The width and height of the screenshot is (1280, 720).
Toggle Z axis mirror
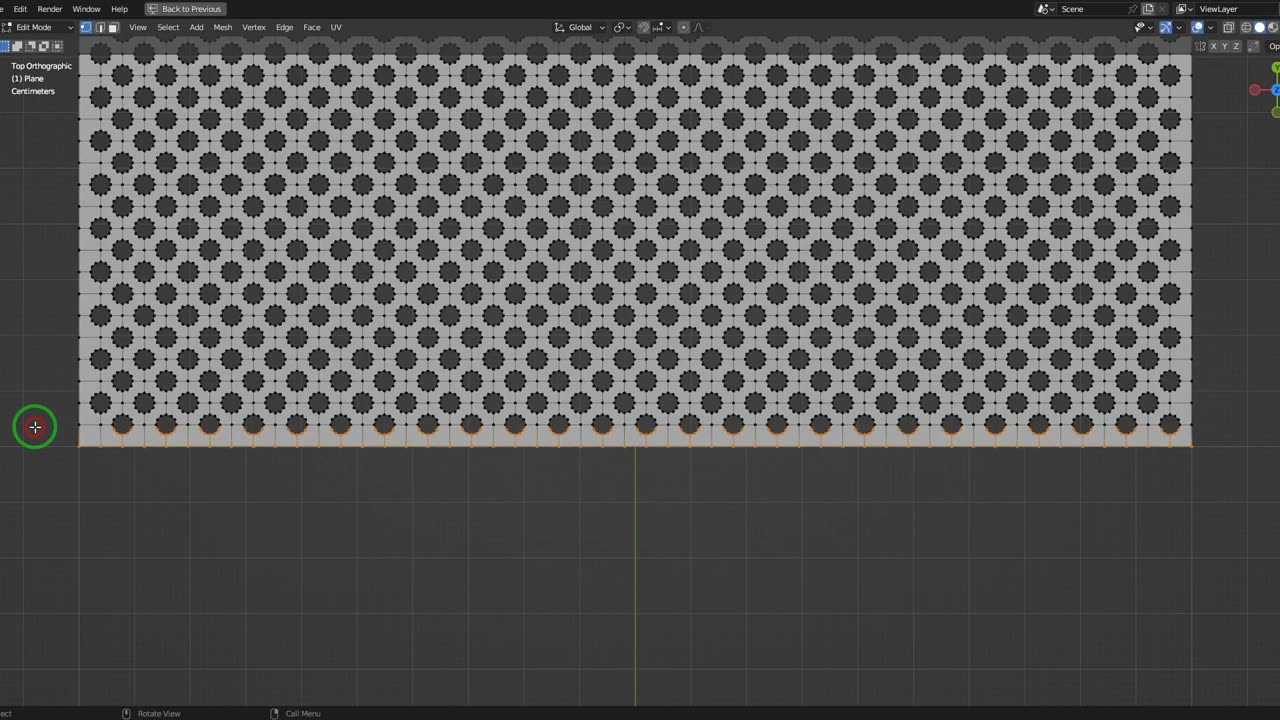pyautogui.click(x=1236, y=46)
